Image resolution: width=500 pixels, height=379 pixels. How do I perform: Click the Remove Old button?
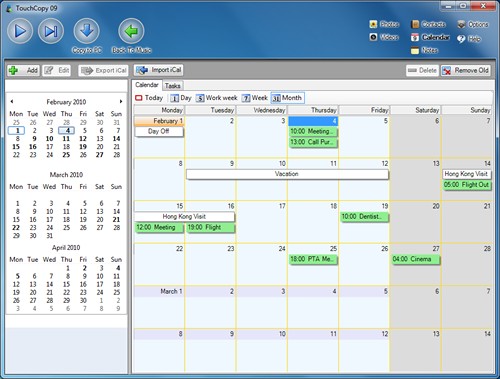click(x=466, y=70)
